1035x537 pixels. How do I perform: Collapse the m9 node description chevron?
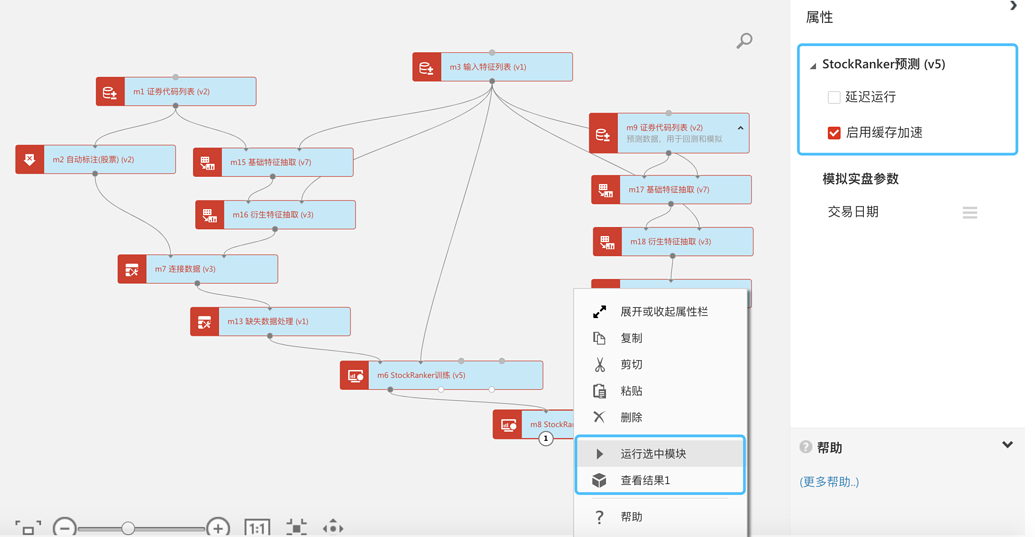[741, 128]
